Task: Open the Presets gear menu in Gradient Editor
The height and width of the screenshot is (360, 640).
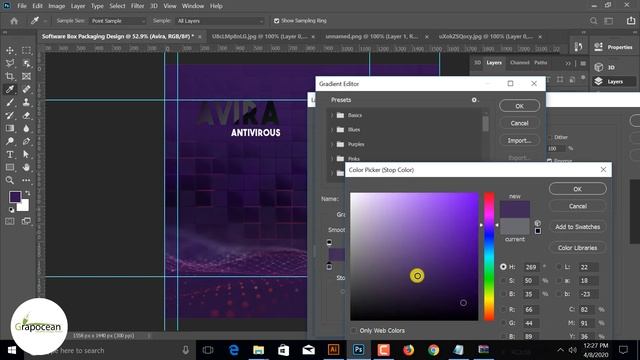Action: (x=474, y=100)
